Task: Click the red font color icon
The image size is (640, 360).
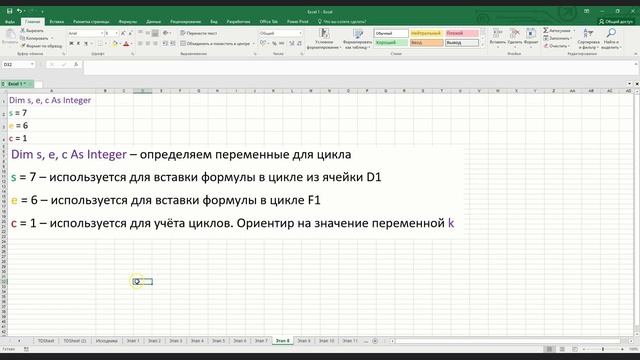Action: click(x=126, y=43)
